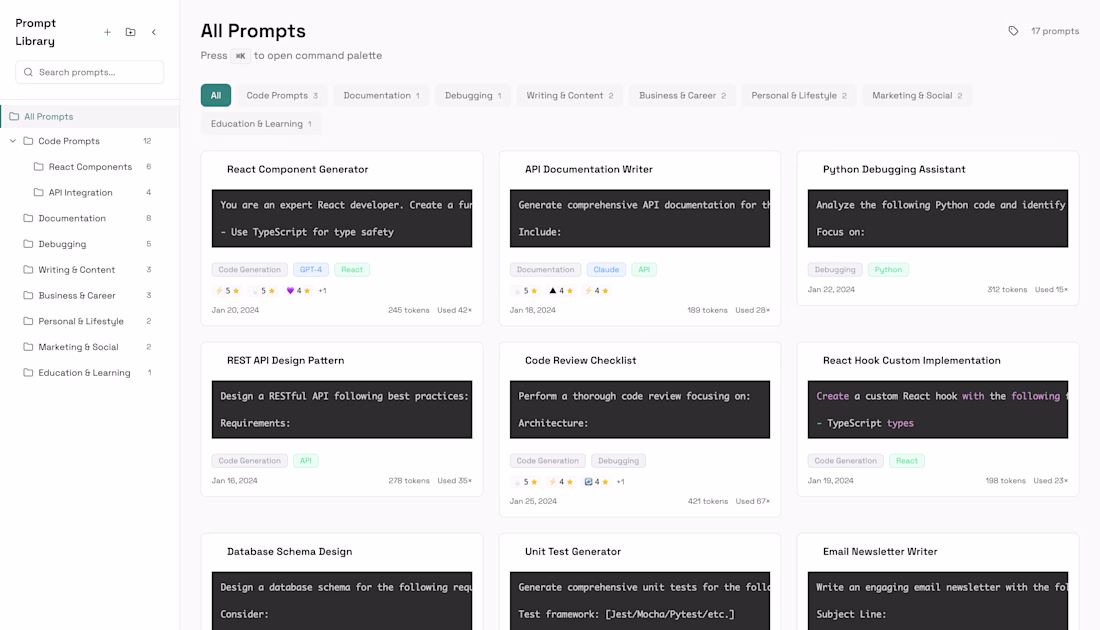The width and height of the screenshot is (1100, 630).
Task: Select API Integration in the sidebar tree
Action: point(80,193)
